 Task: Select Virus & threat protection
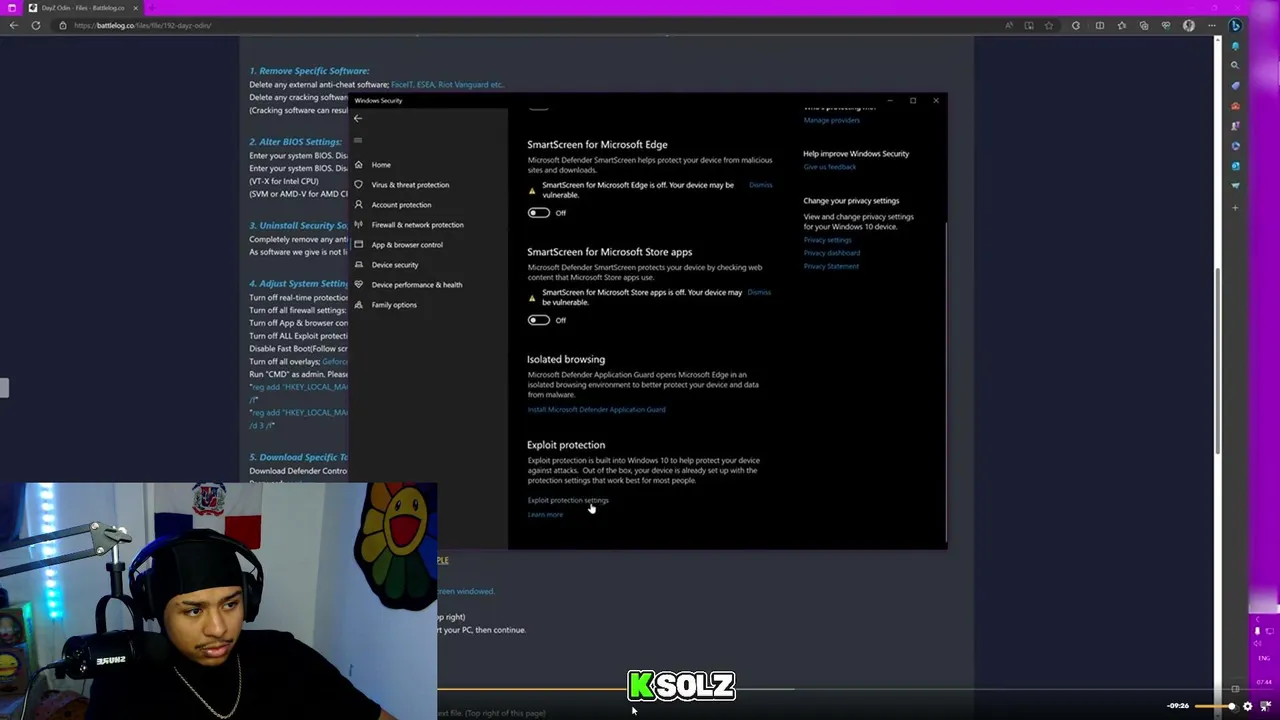point(410,185)
